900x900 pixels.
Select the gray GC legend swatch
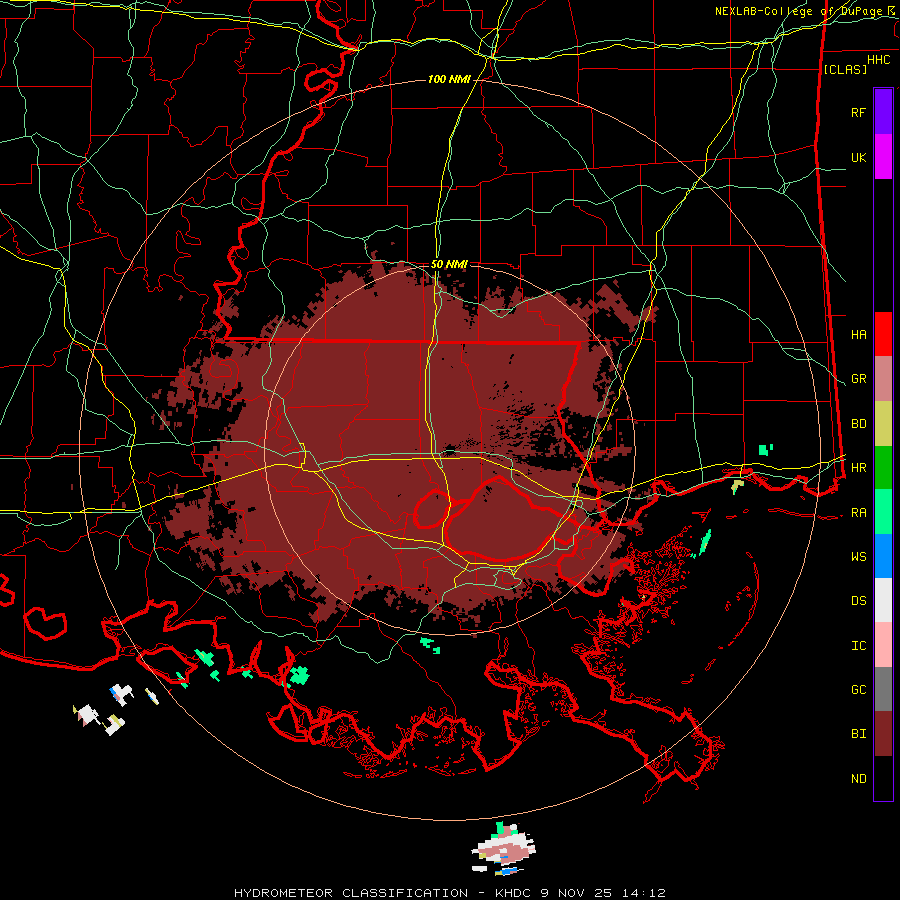pyautogui.click(x=883, y=689)
